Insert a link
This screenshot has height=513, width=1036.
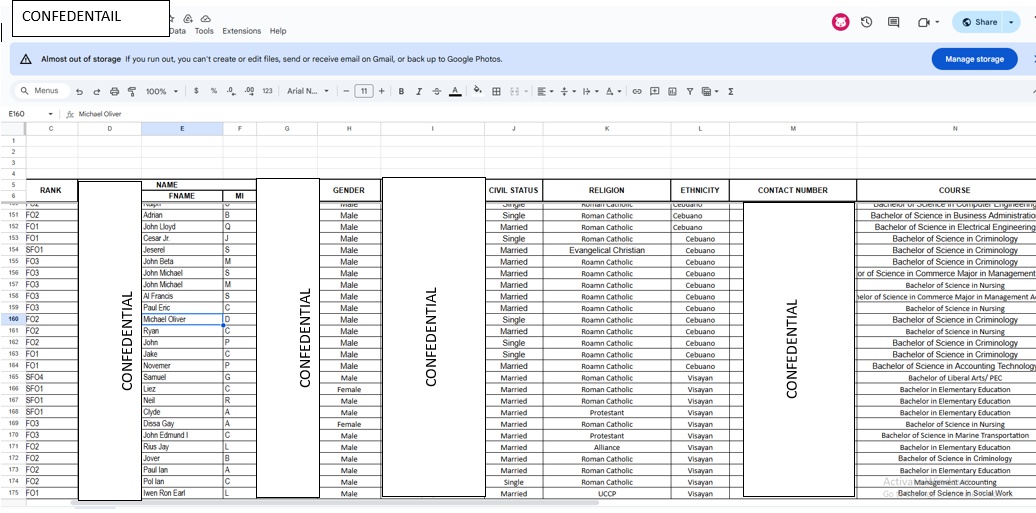[x=637, y=91]
